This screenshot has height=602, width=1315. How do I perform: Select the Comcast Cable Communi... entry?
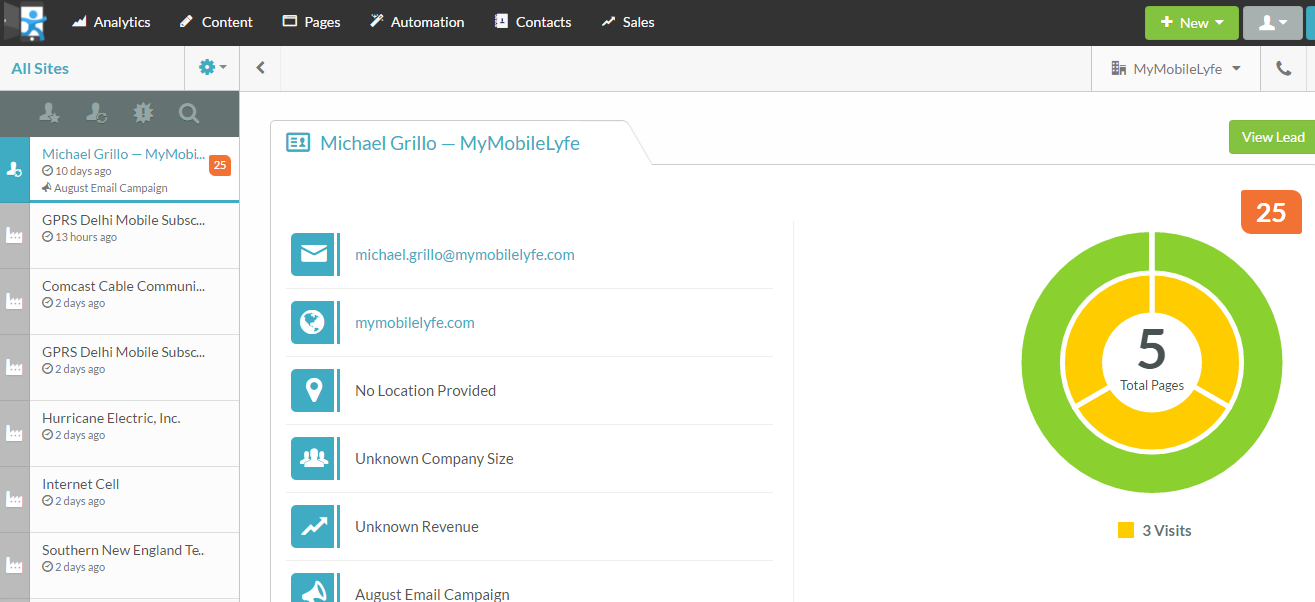[134, 302]
